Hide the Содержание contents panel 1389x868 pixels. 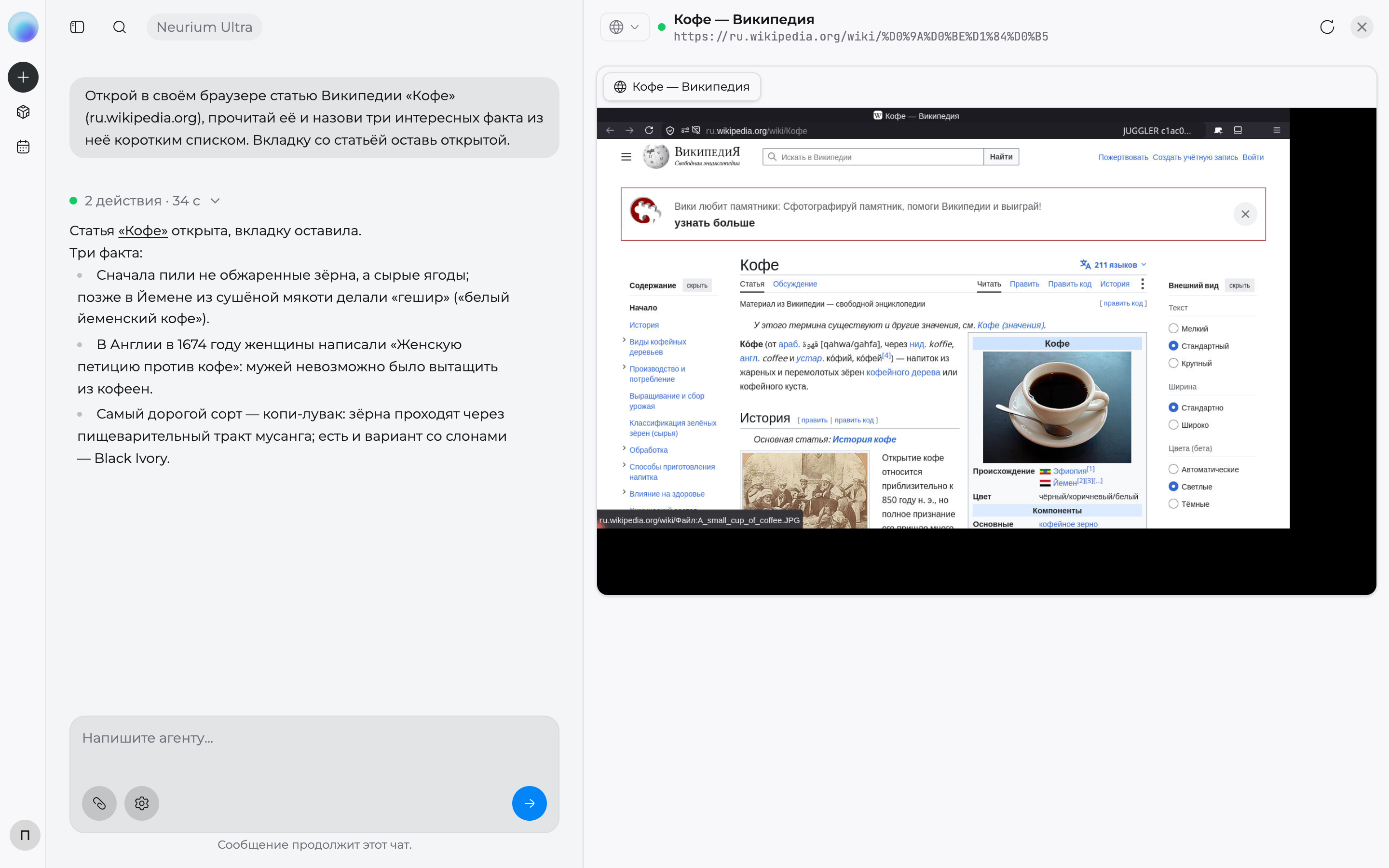click(x=697, y=285)
